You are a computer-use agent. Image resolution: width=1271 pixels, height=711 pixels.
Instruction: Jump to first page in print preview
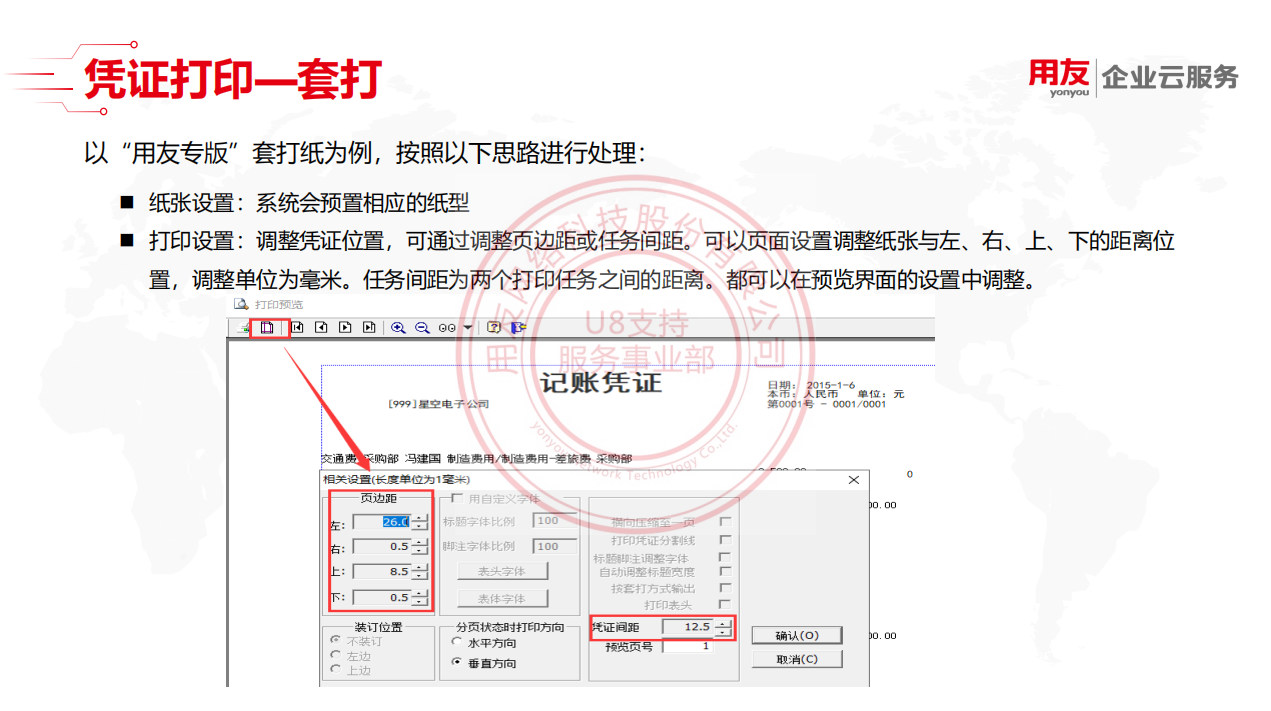[297, 327]
